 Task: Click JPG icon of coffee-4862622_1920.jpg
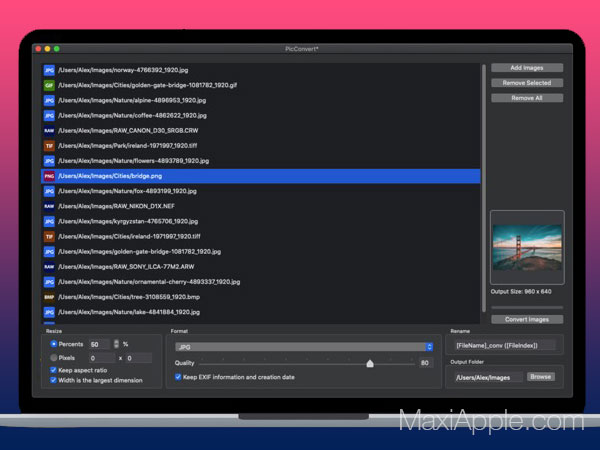[x=49, y=116]
